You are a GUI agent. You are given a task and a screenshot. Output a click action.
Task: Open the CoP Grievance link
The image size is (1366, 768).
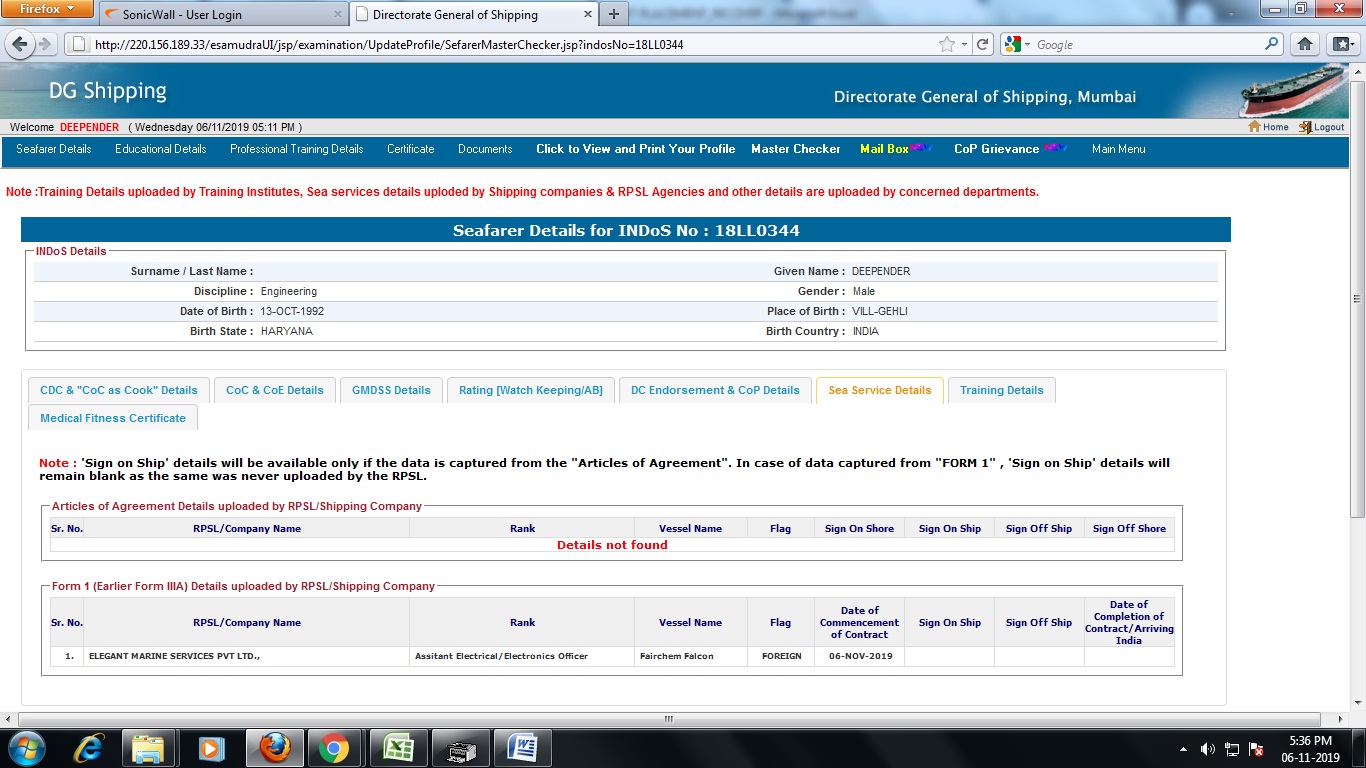click(x=997, y=149)
